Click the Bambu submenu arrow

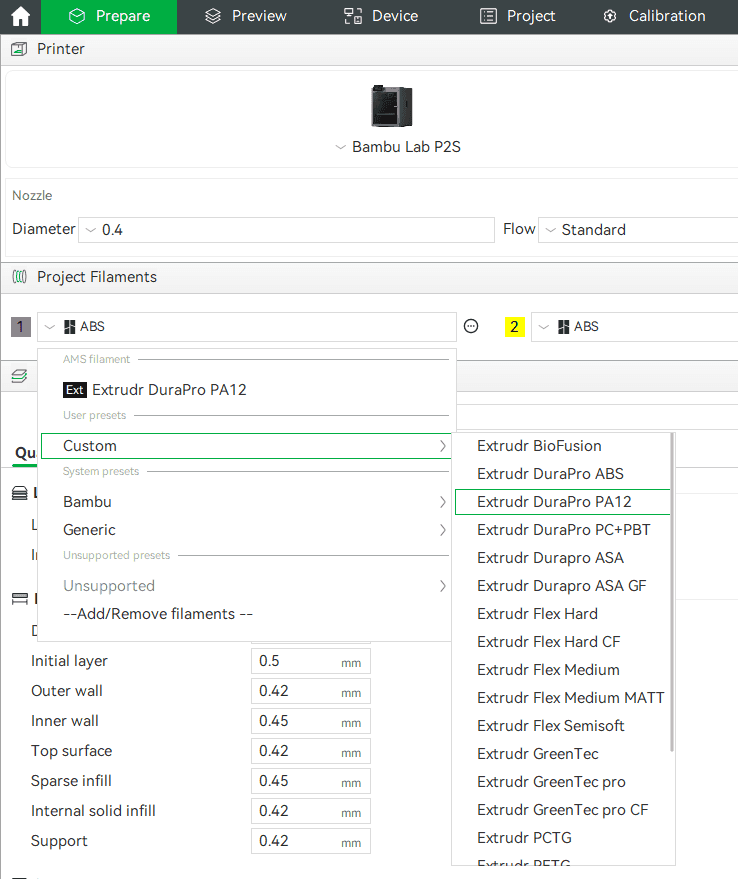click(x=442, y=502)
